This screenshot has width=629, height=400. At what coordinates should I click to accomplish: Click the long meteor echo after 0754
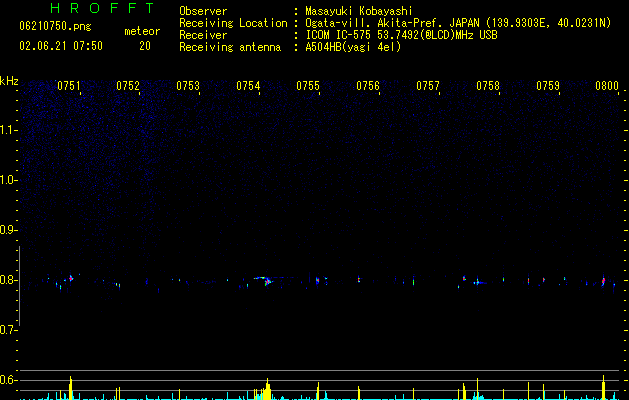pyautogui.click(x=266, y=280)
